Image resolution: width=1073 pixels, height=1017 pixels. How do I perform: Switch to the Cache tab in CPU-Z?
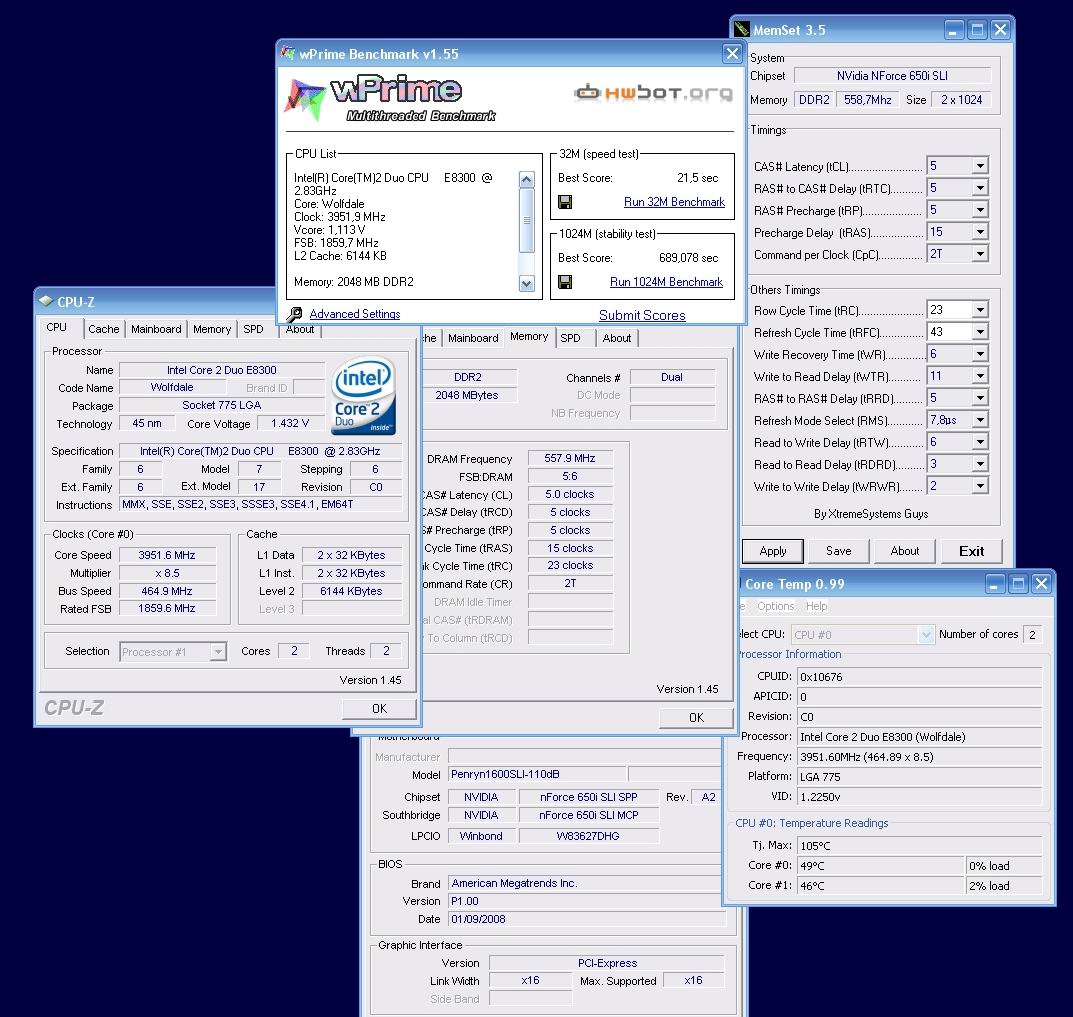[103, 329]
